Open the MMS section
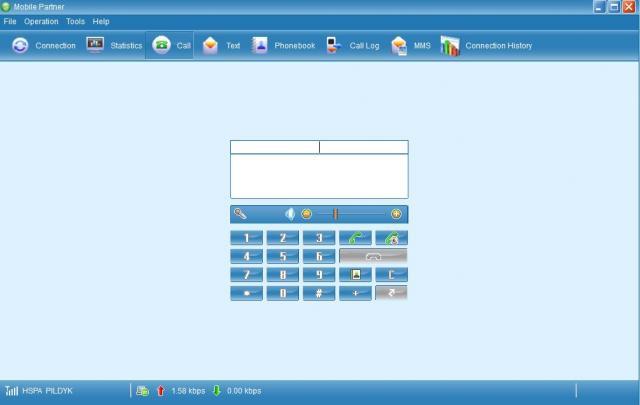The height and width of the screenshot is (405, 640). [411, 46]
